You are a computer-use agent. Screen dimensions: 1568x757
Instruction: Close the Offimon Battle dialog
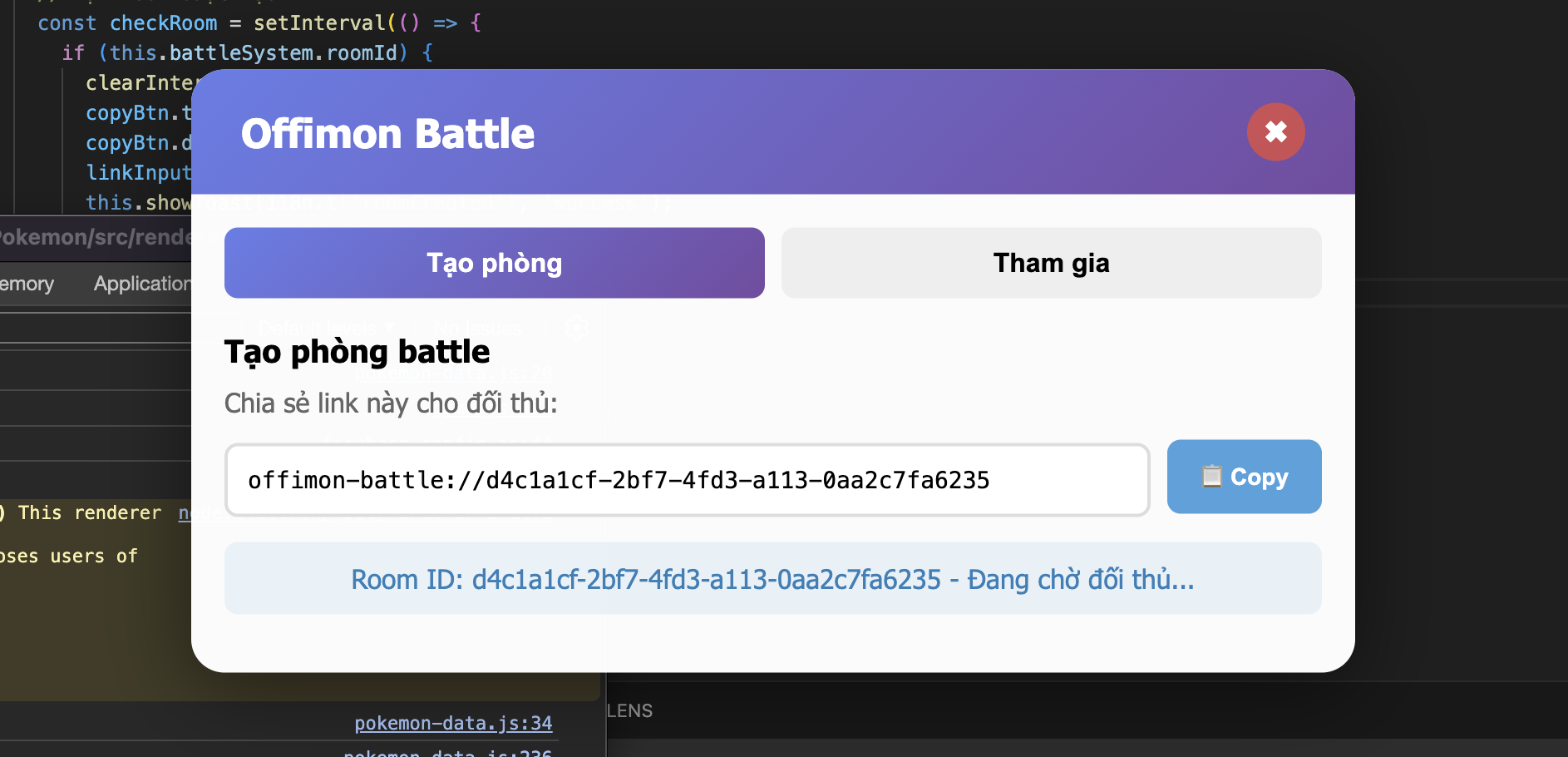pos(1275,132)
